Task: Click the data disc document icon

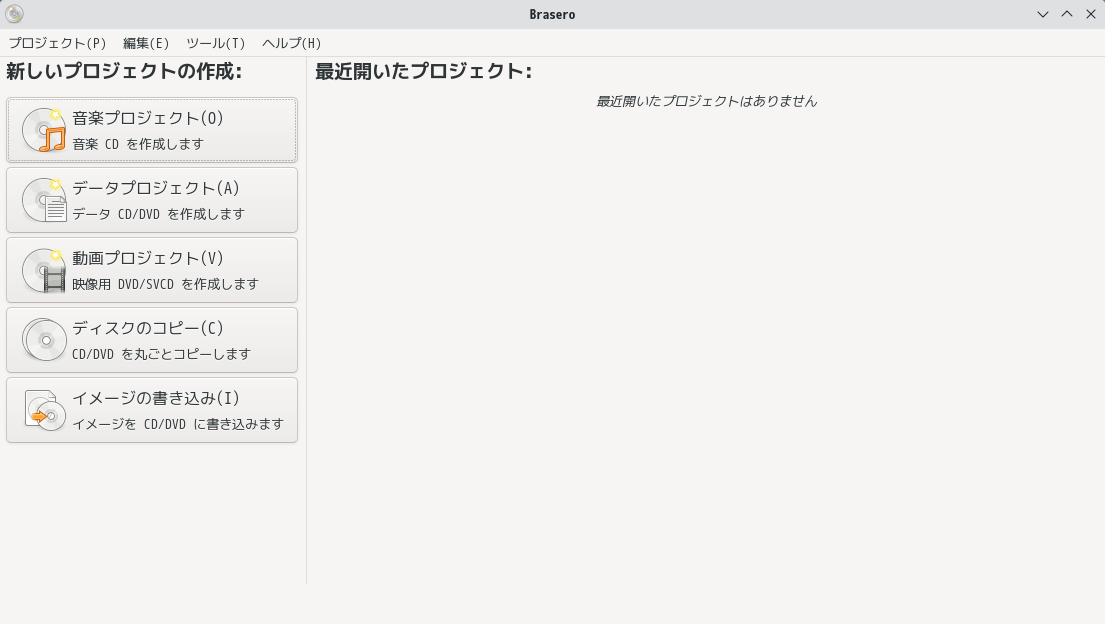Action: point(44,200)
